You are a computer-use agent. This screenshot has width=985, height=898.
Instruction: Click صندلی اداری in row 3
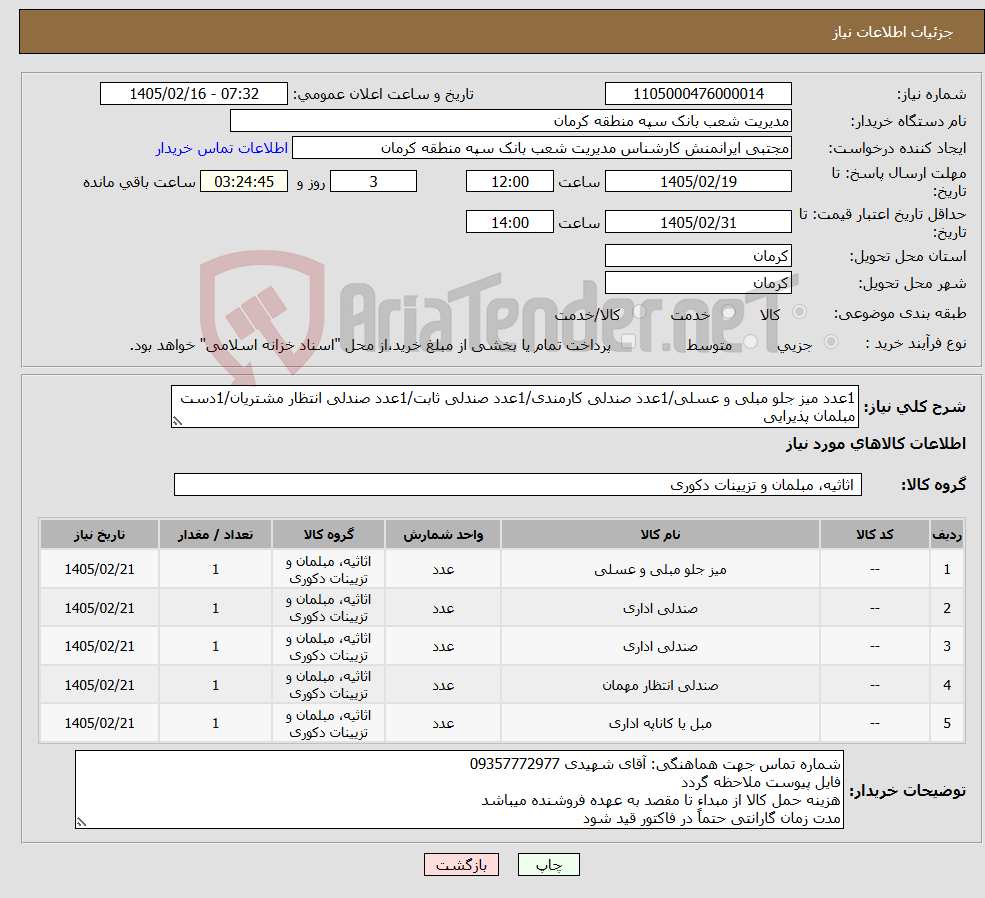(x=660, y=646)
